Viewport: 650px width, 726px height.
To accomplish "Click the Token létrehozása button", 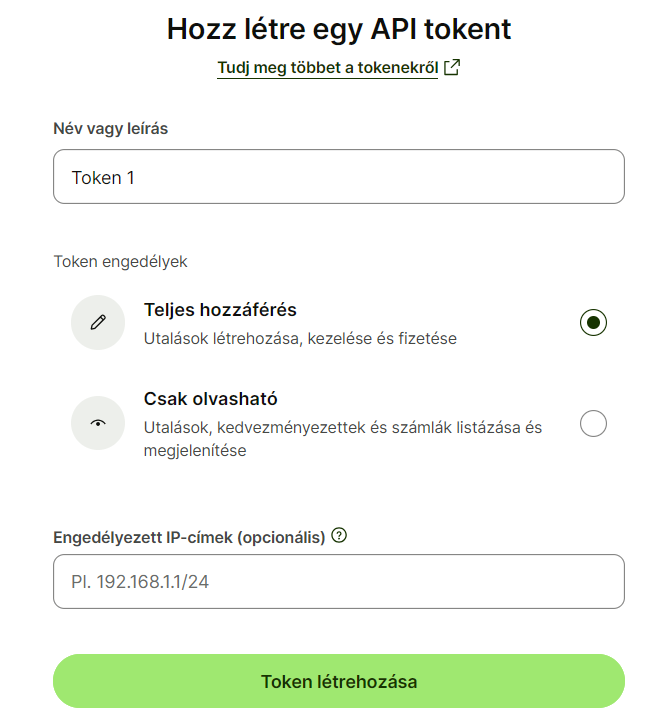I will (338, 682).
